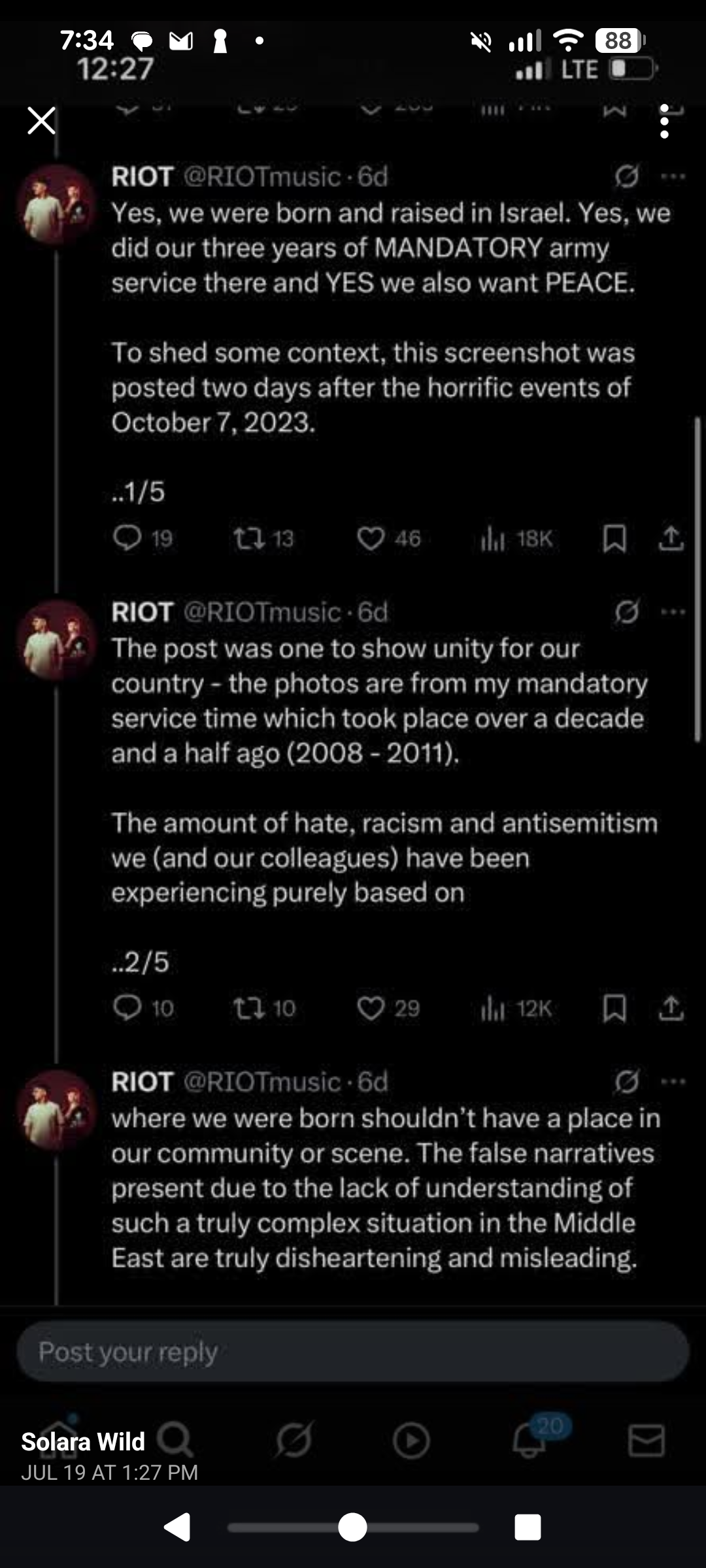Bookmark the 1/5 tweet
706x1568 pixels.
click(x=614, y=538)
